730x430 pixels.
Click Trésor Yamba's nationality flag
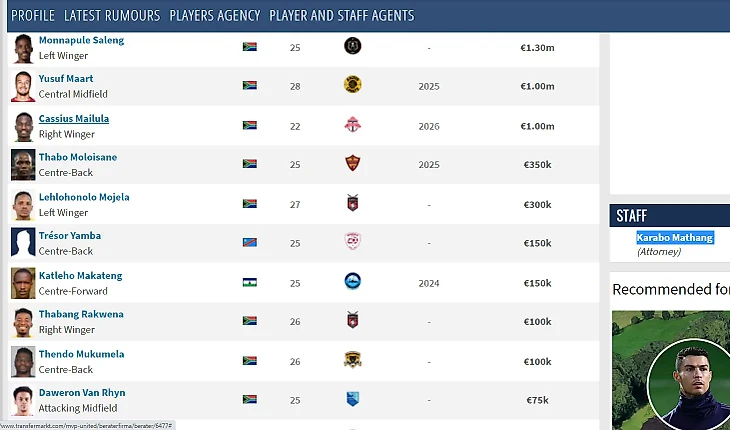pos(250,242)
